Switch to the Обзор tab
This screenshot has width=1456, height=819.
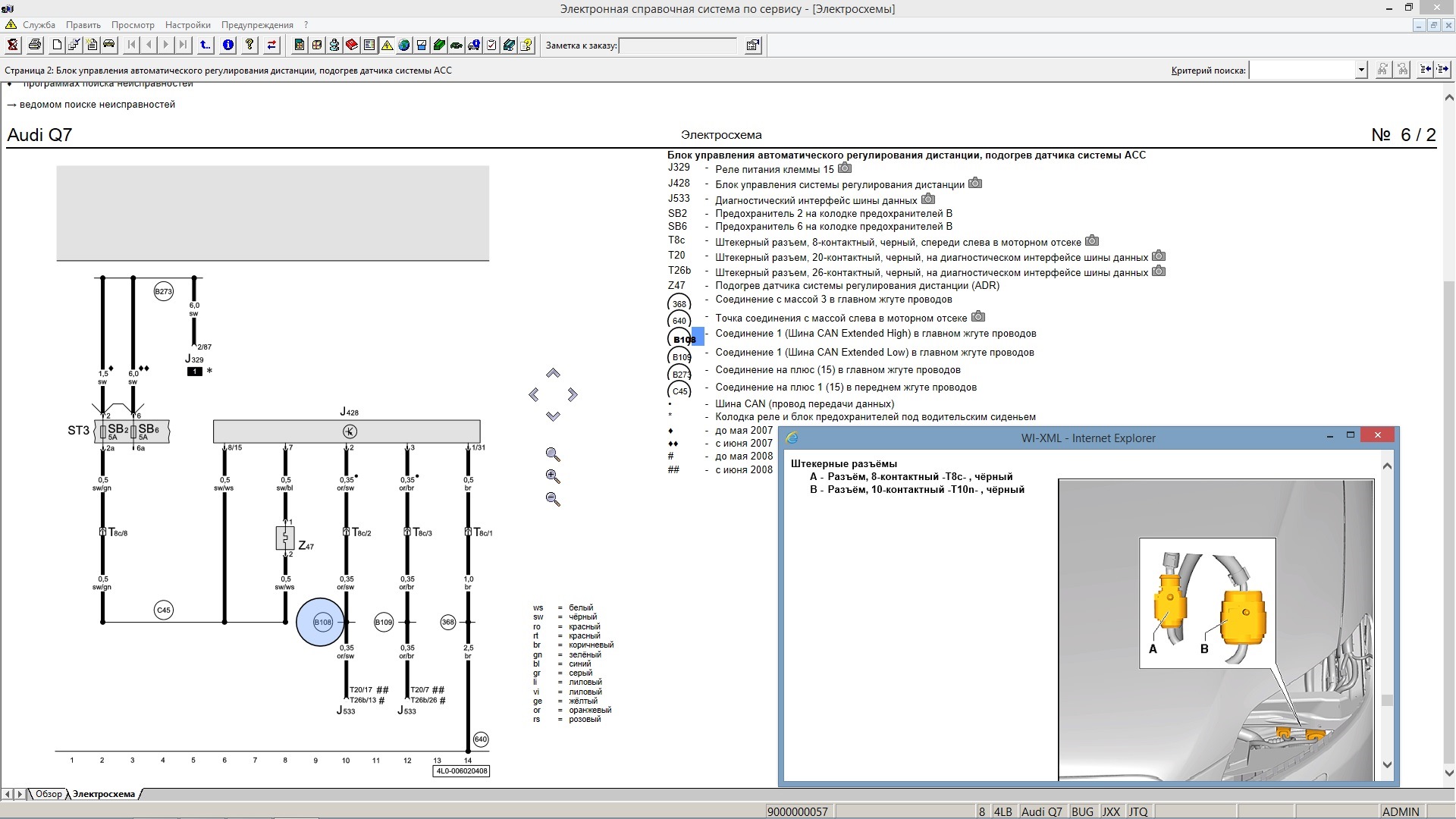pyautogui.click(x=49, y=794)
